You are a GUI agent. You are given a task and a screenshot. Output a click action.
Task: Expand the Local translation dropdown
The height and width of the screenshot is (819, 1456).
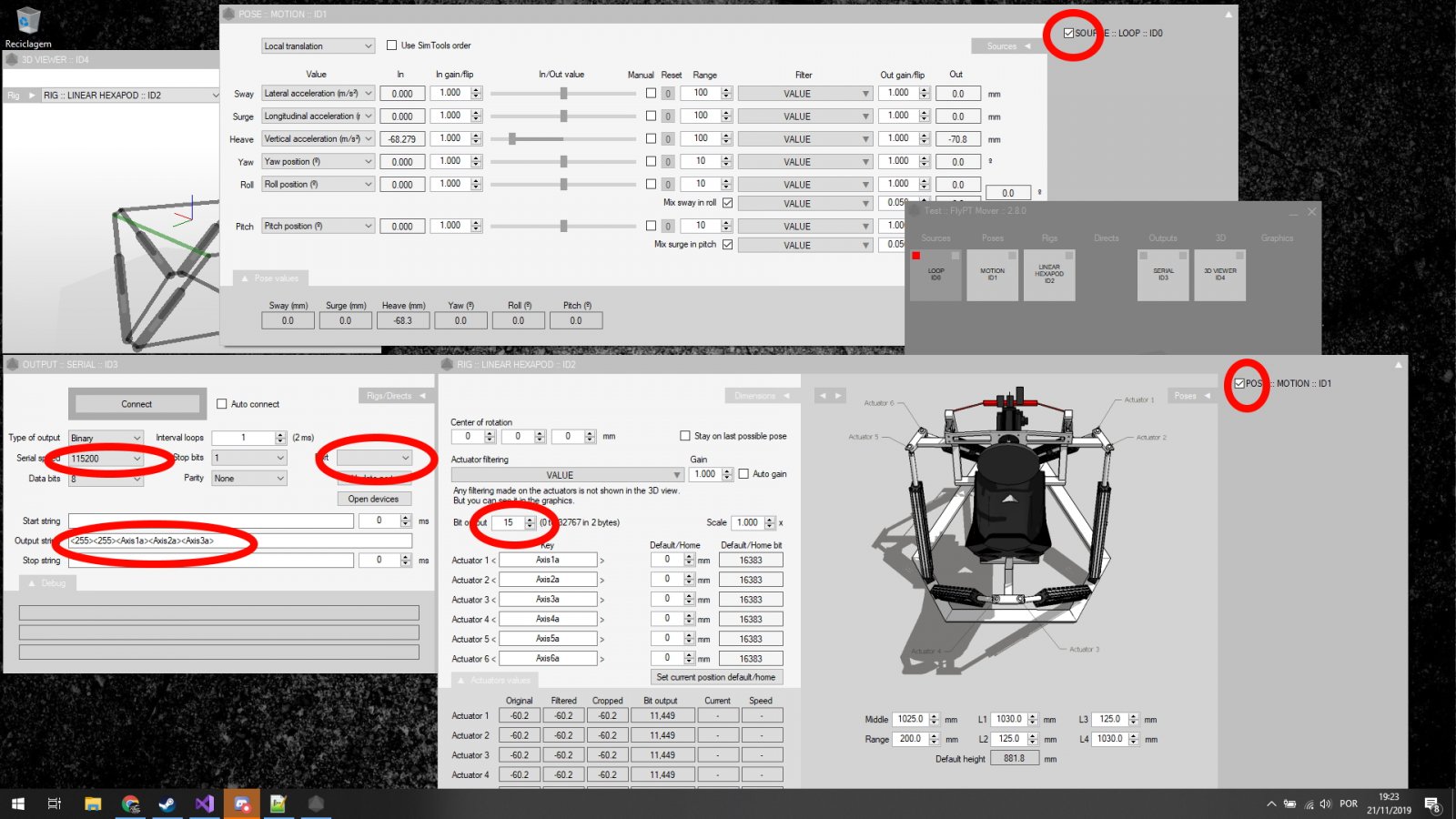tap(318, 46)
